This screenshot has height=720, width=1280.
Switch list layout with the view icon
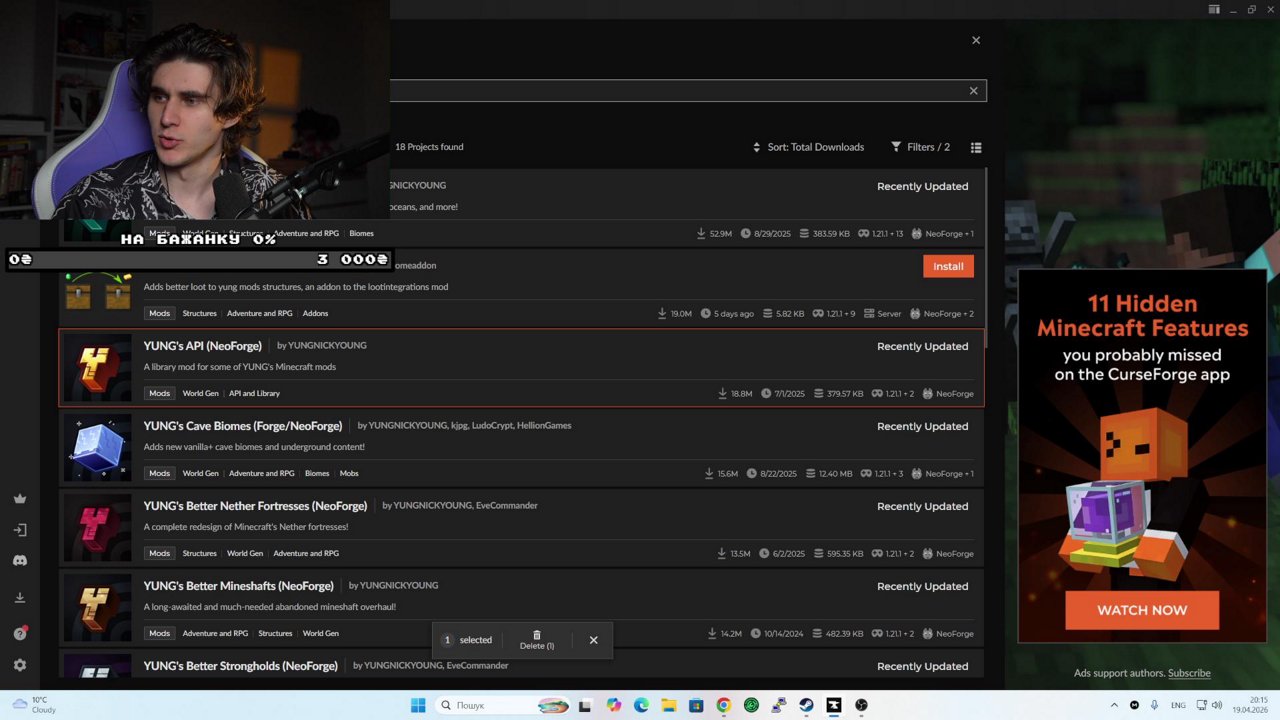pyautogui.click(x=976, y=147)
